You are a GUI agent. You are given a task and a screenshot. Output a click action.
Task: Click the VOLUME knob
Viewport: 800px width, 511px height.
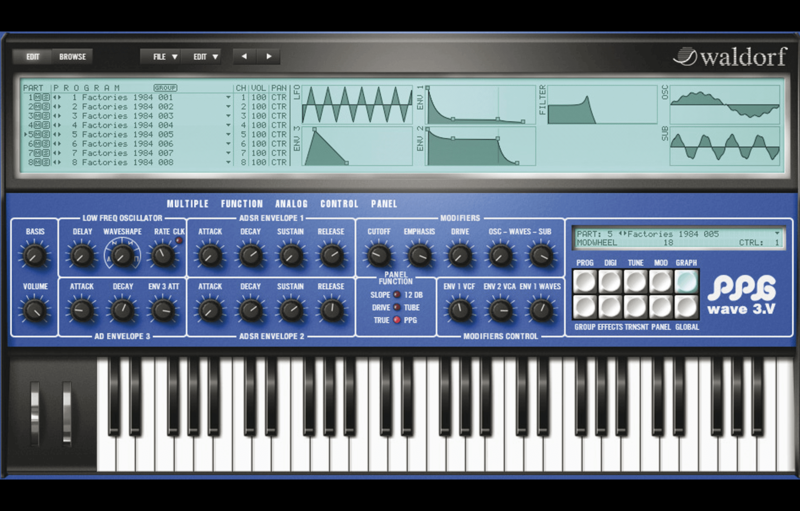click(35, 310)
